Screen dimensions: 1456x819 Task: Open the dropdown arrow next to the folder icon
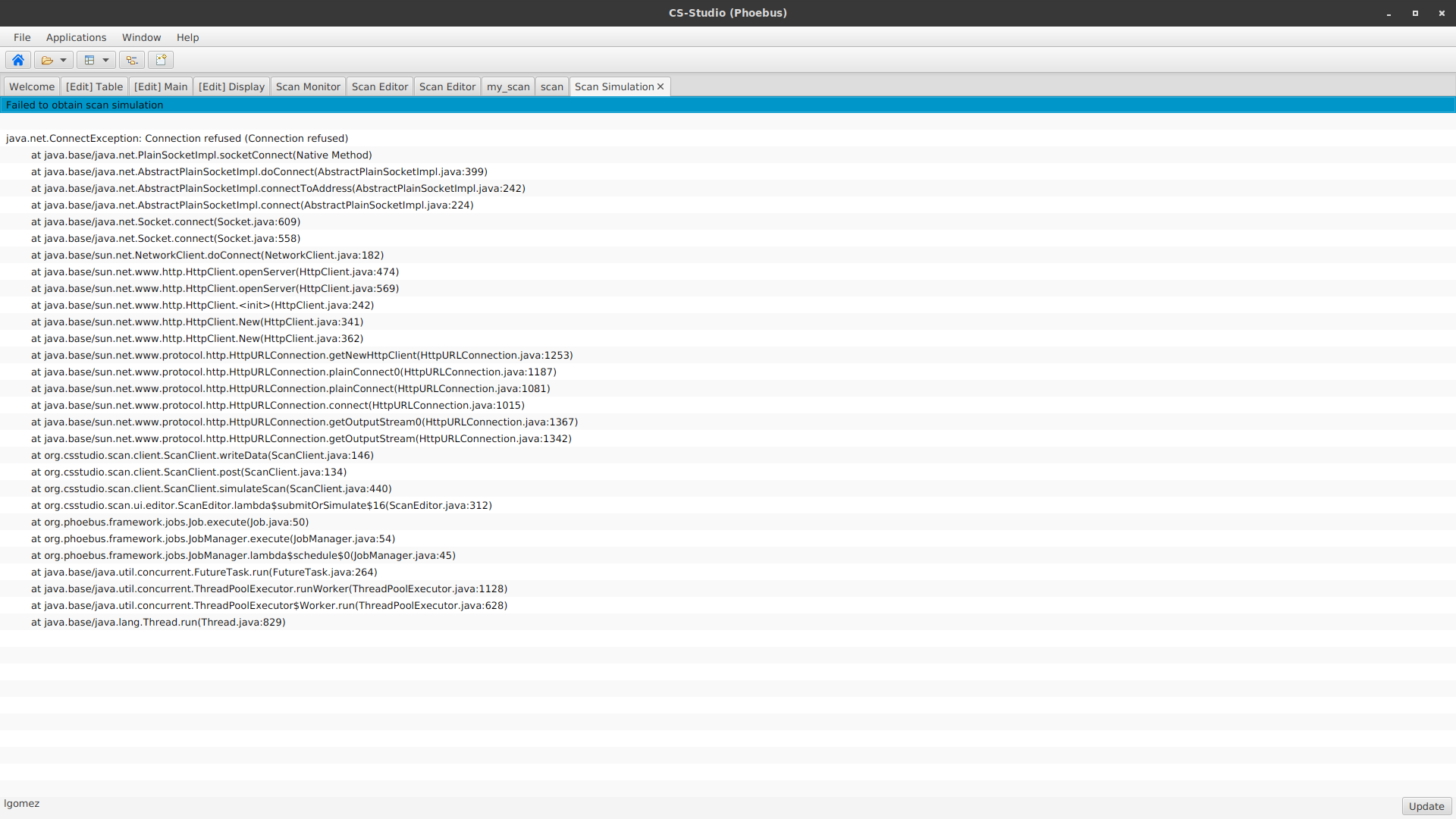(x=63, y=60)
